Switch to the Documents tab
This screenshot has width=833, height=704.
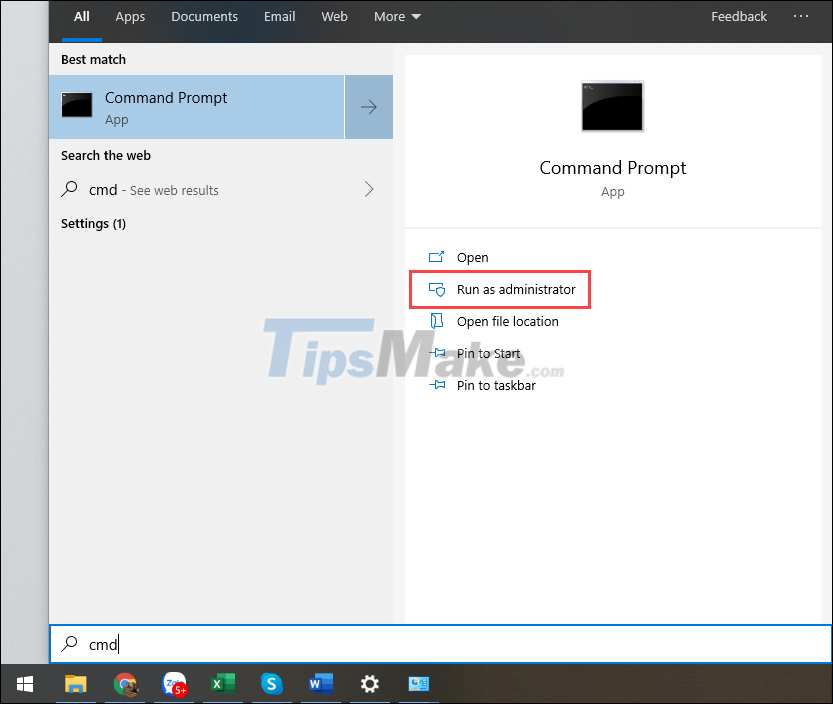(204, 16)
